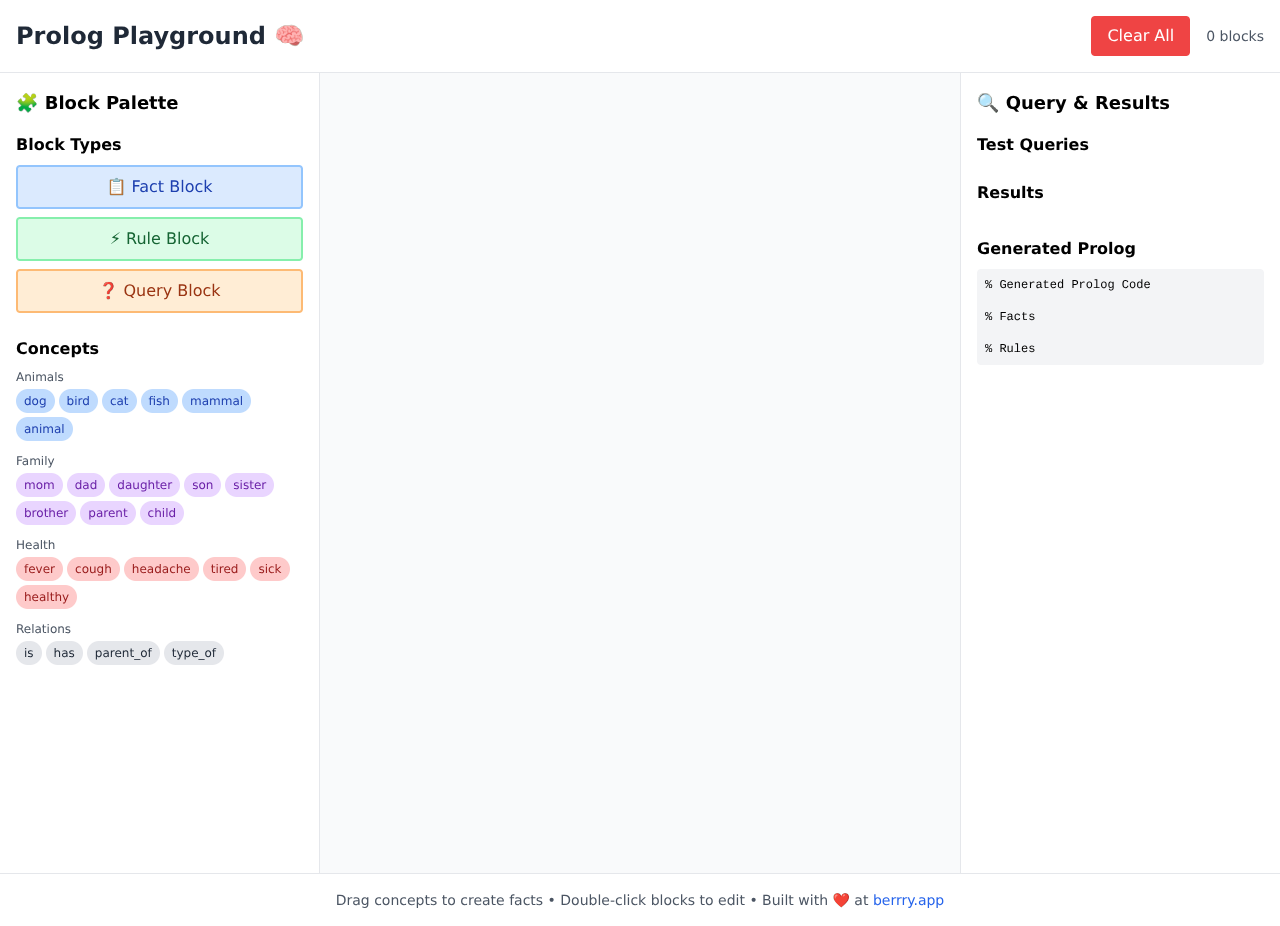Image resolution: width=1280 pixels, height=926 pixels.
Task: Select the has relation chip
Action: pyautogui.click(x=64, y=653)
